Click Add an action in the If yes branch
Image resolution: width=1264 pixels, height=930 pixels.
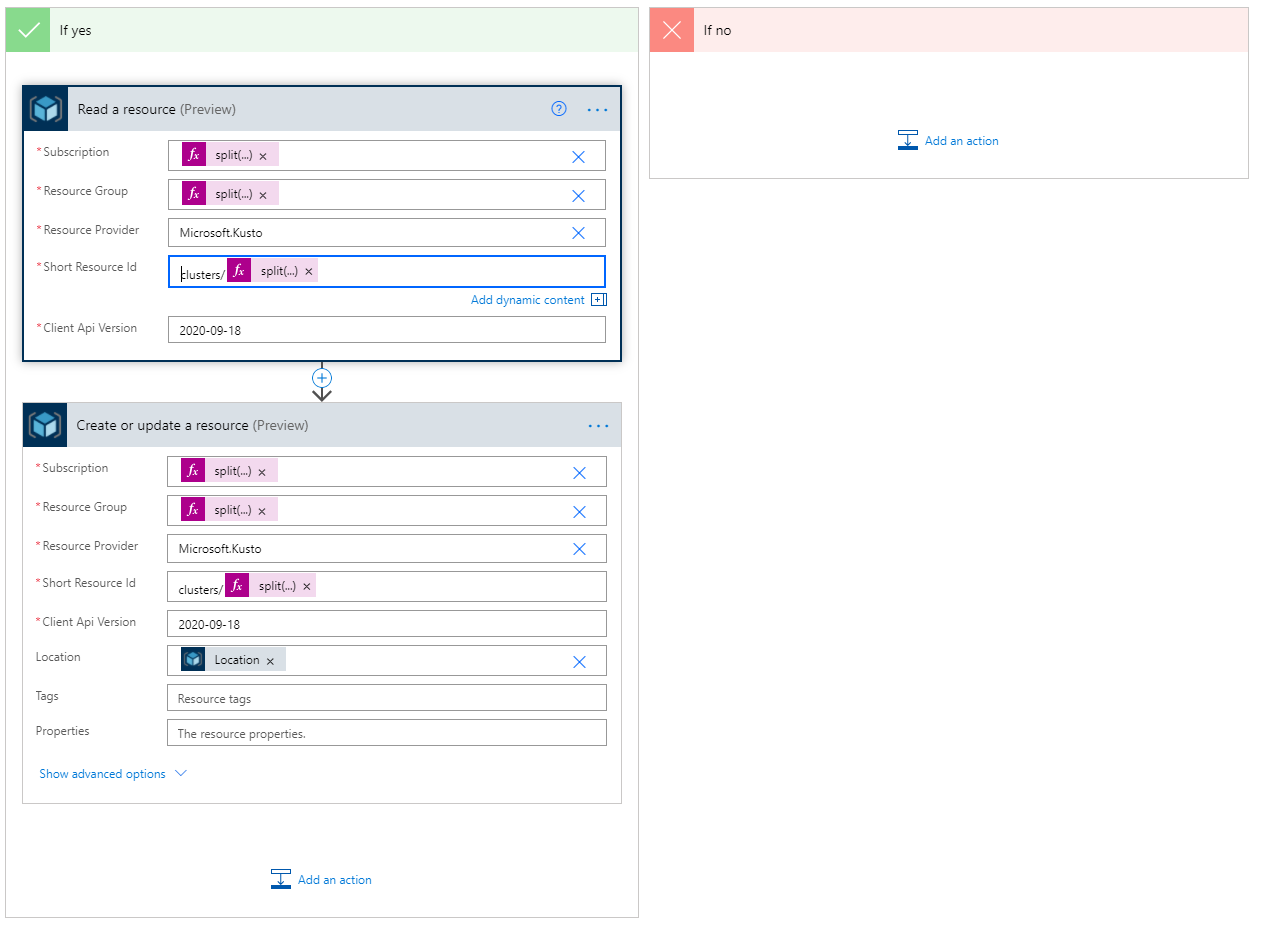click(x=333, y=879)
